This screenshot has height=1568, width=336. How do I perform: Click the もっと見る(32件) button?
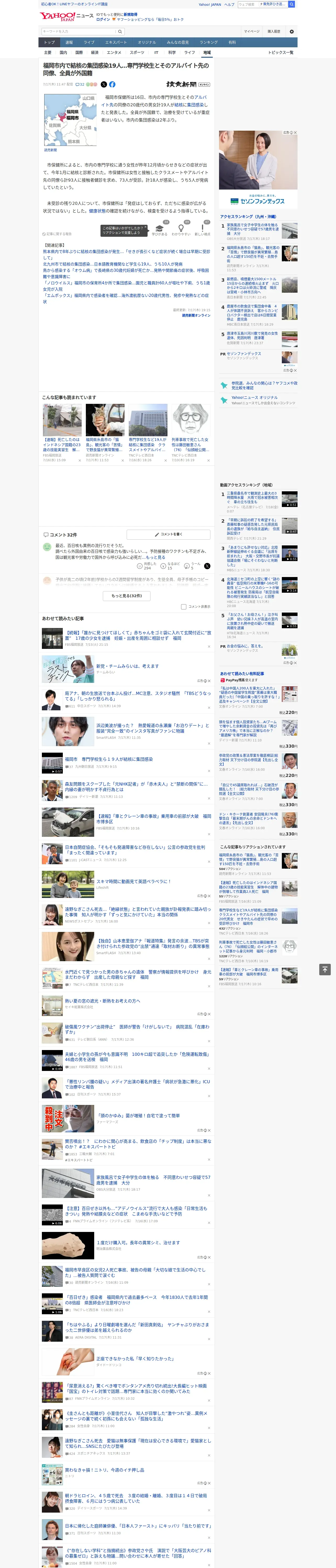point(127,595)
